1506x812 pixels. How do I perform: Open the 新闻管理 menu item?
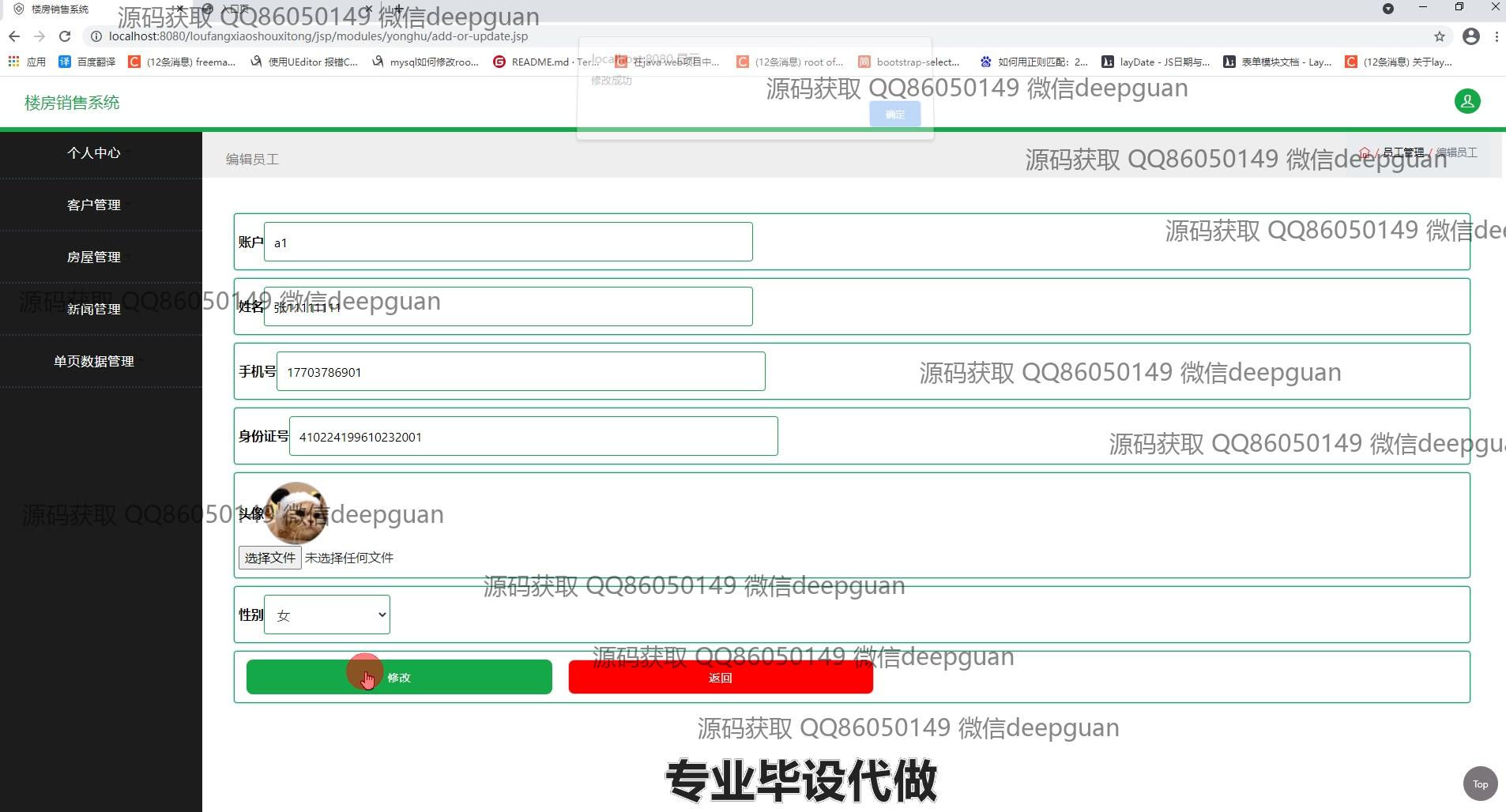tap(94, 310)
